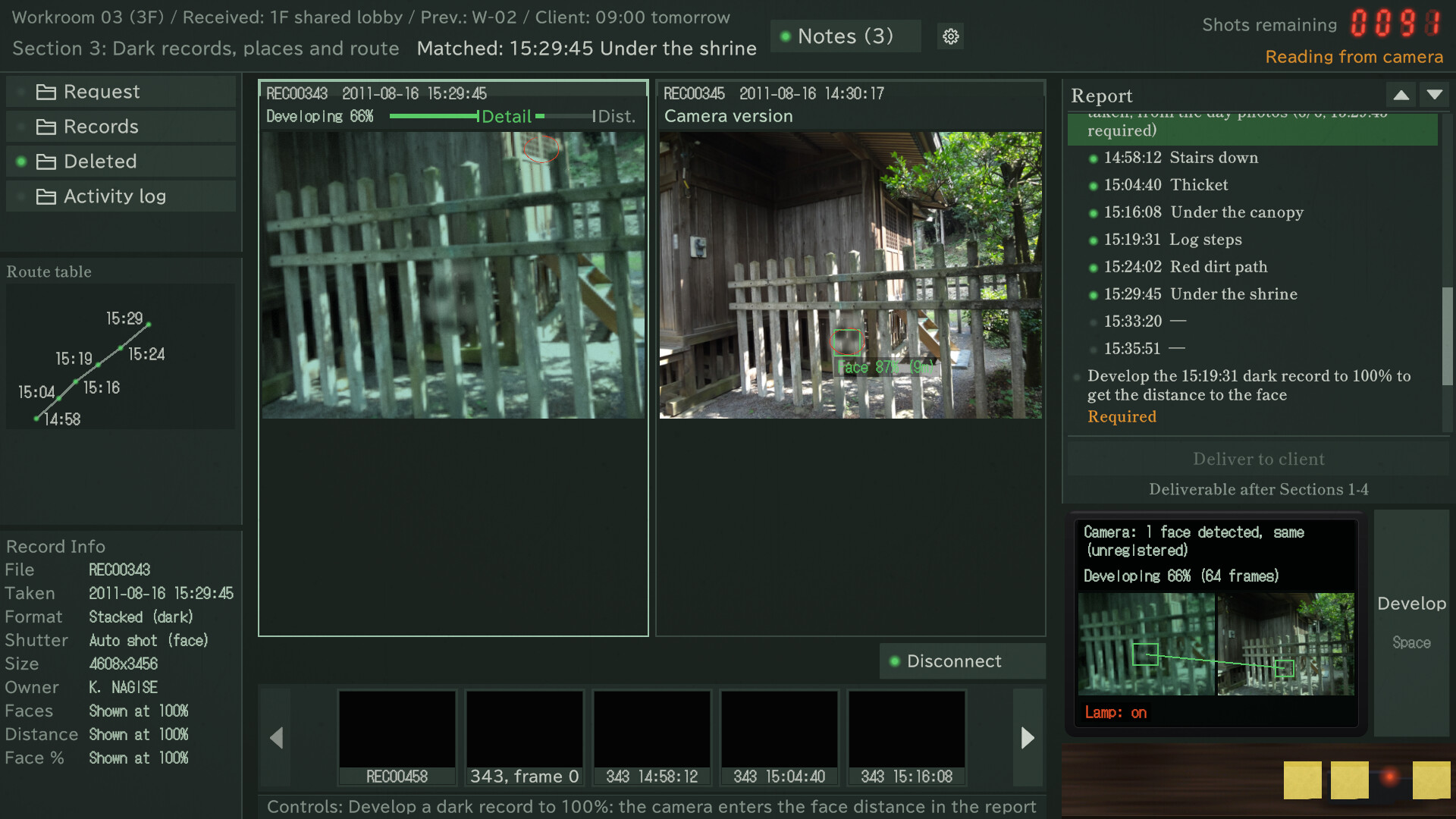The height and width of the screenshot is (819, 1456).
Task: Click the 15:24 route table point
Action: [x=121, y=348]
